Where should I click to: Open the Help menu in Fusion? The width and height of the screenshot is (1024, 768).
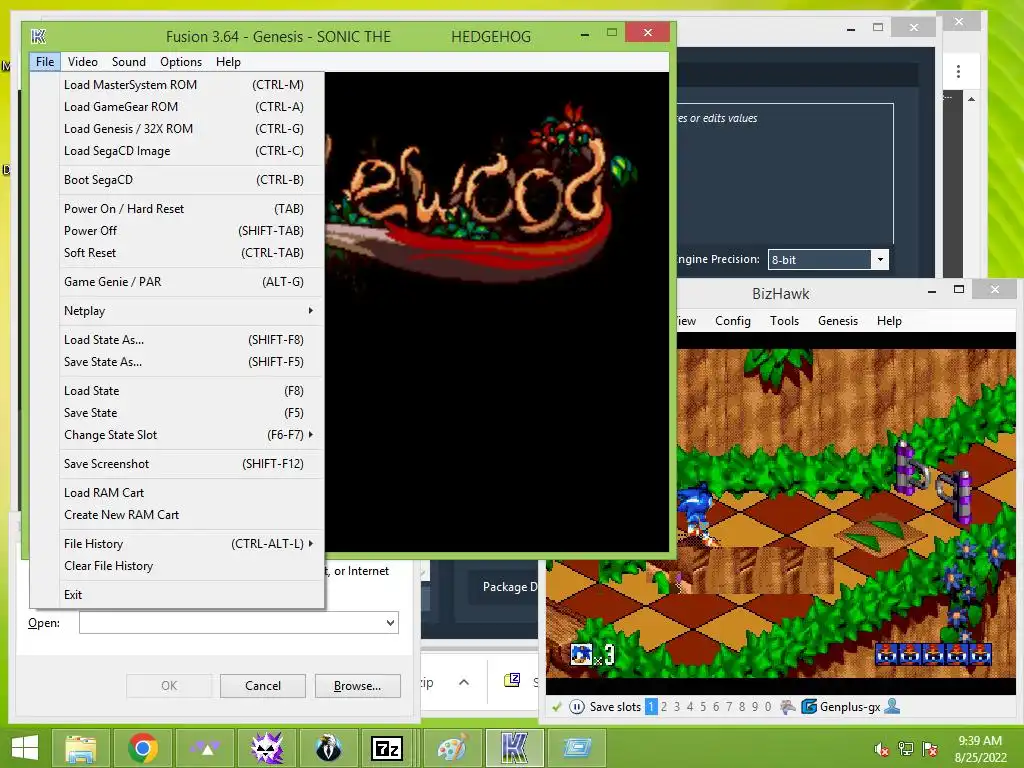[x=229, y=61]
